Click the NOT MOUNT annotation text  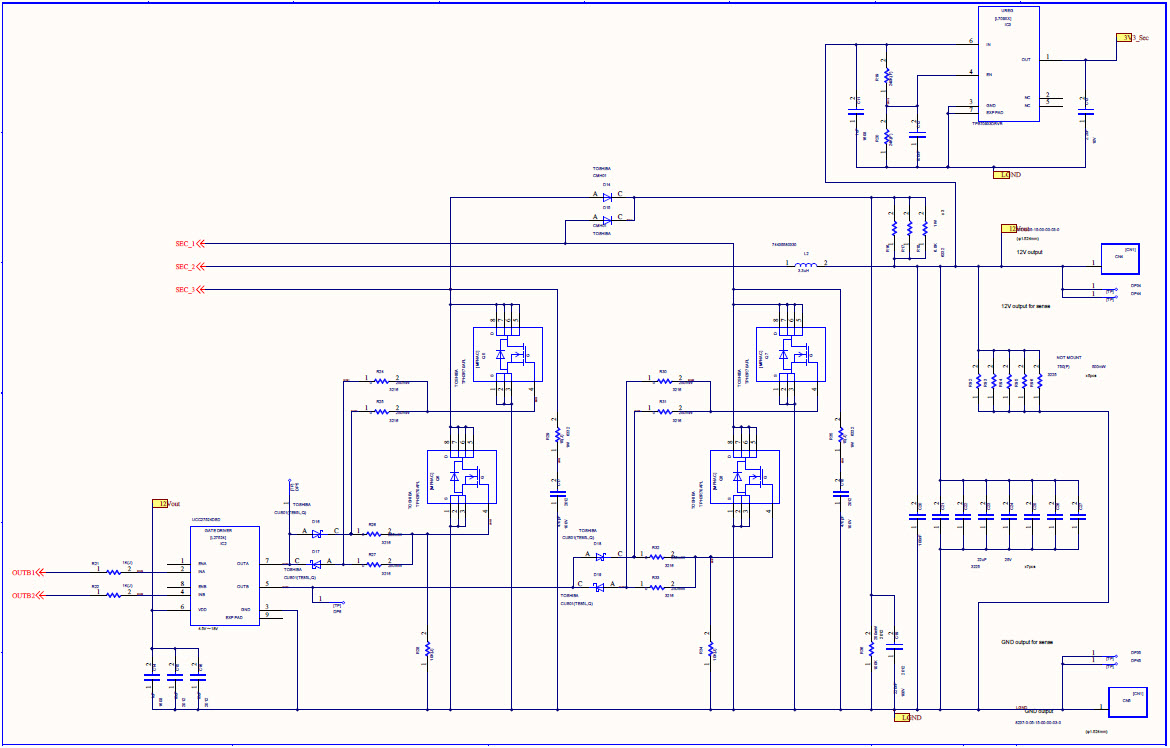(1069, 355)
